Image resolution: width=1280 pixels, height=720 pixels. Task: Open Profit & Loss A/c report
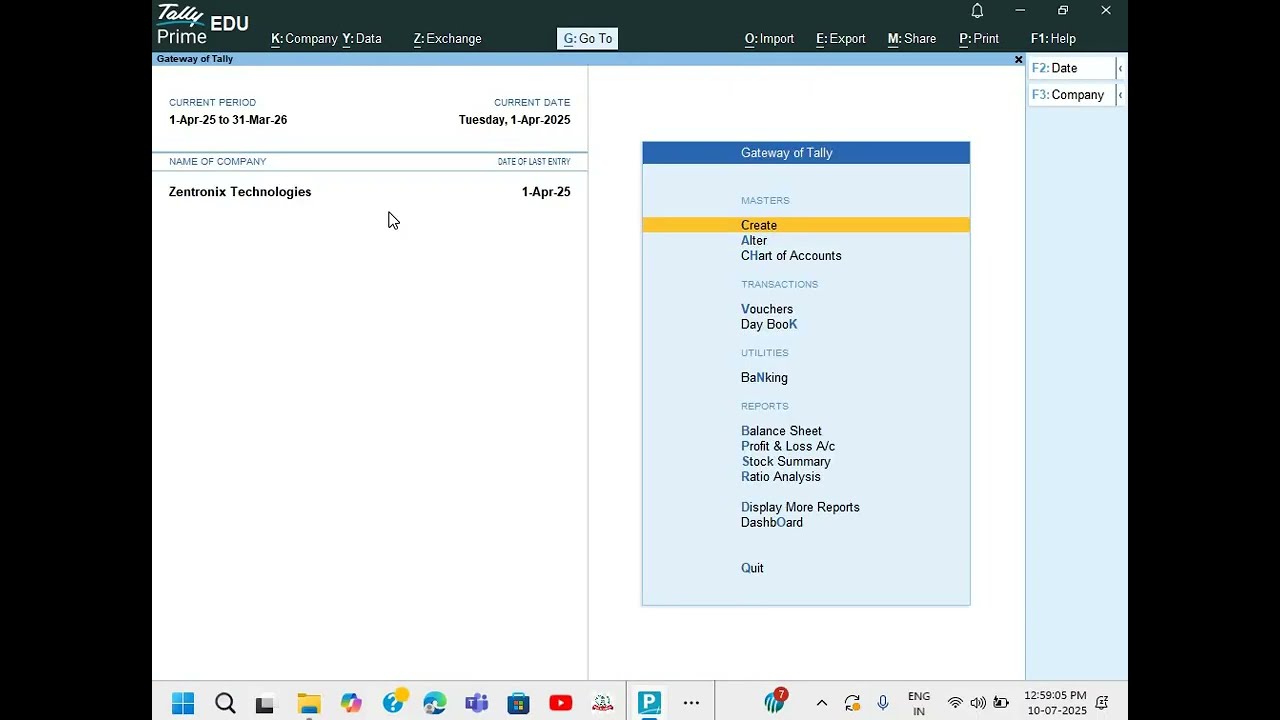(x=788, y=447)
